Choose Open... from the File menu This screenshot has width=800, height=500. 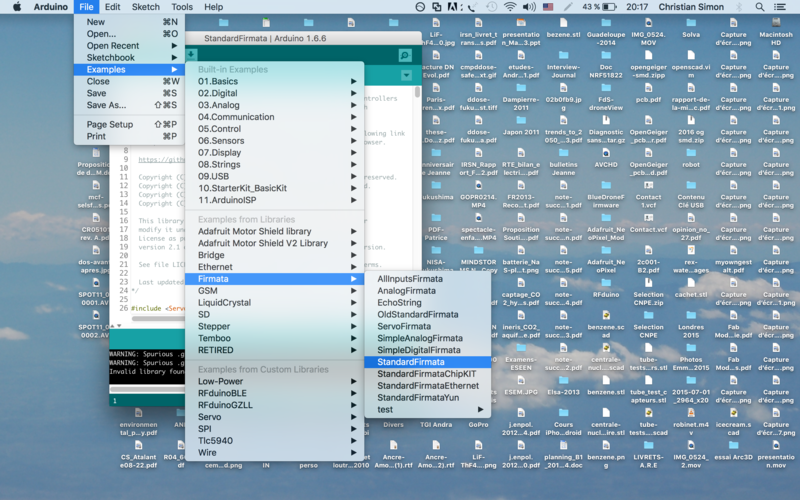130,34
